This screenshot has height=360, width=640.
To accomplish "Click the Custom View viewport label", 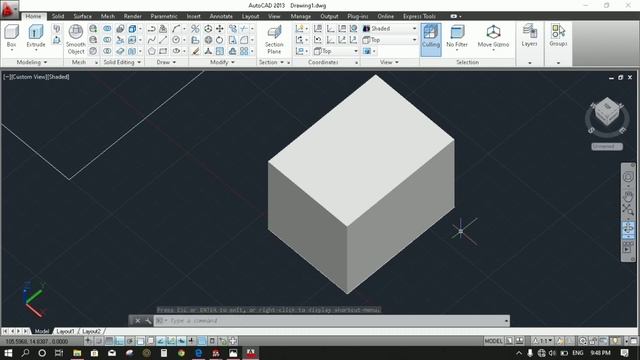I will tap(28, 77).
